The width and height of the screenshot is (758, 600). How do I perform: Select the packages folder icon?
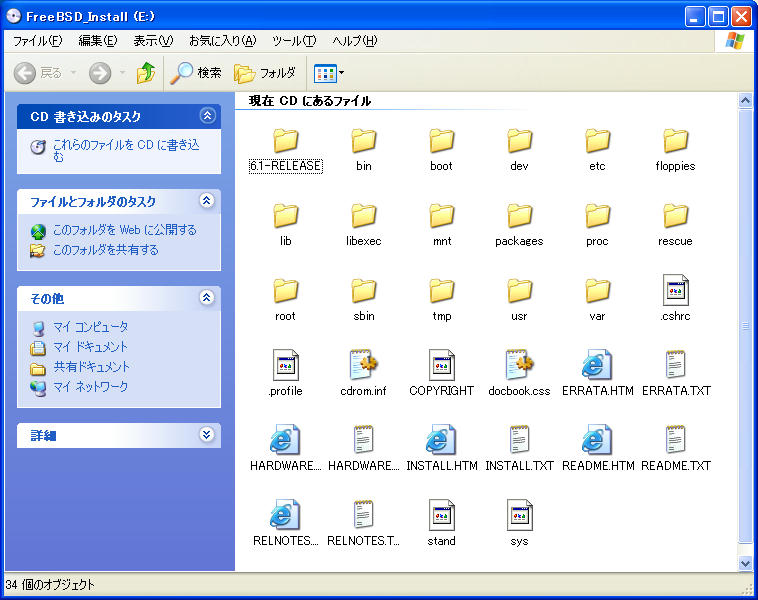pyautogui.click(x=519, y=216)
